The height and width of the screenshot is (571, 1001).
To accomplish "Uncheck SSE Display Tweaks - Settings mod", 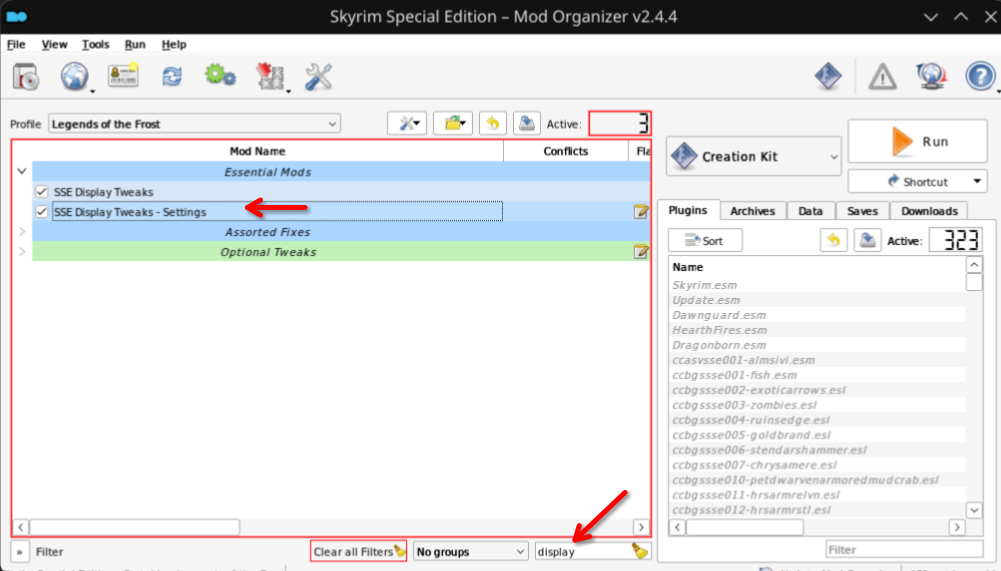I will tap(41, 211).
